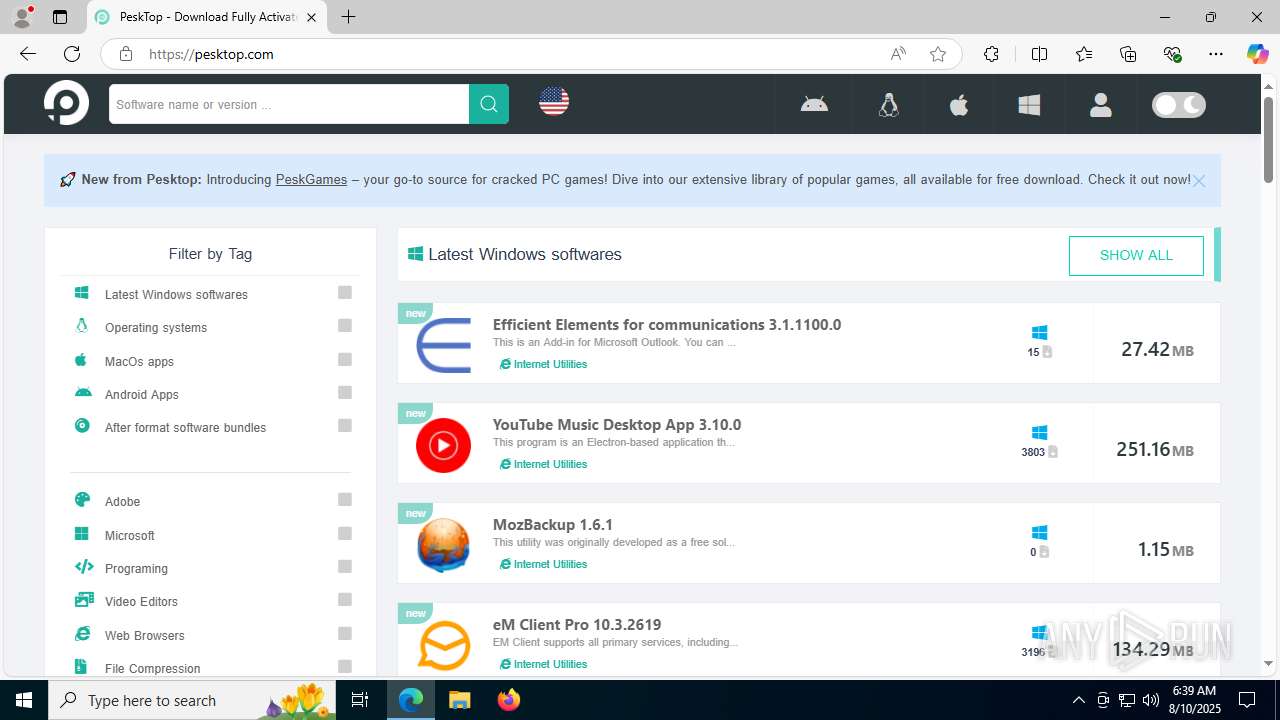The width and height of the screenshot is (1280, 720).
Task: Click the Latest Windows softwares filter label
Action: tap(176, 295)
